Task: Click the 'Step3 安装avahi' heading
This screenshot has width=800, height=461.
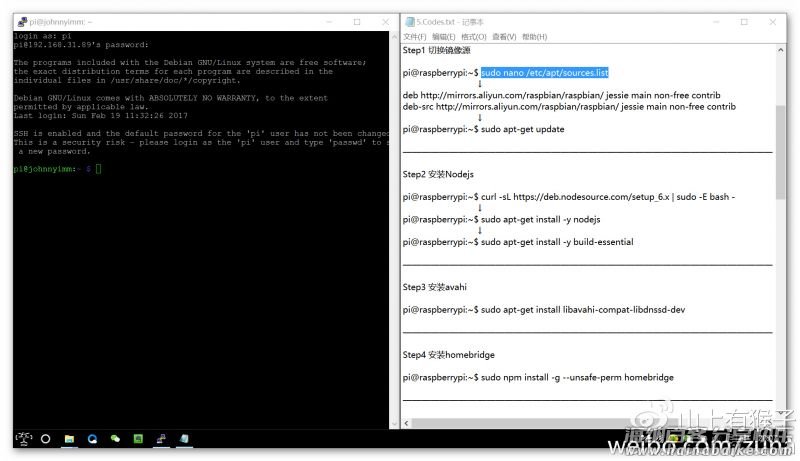Action: 434,287
